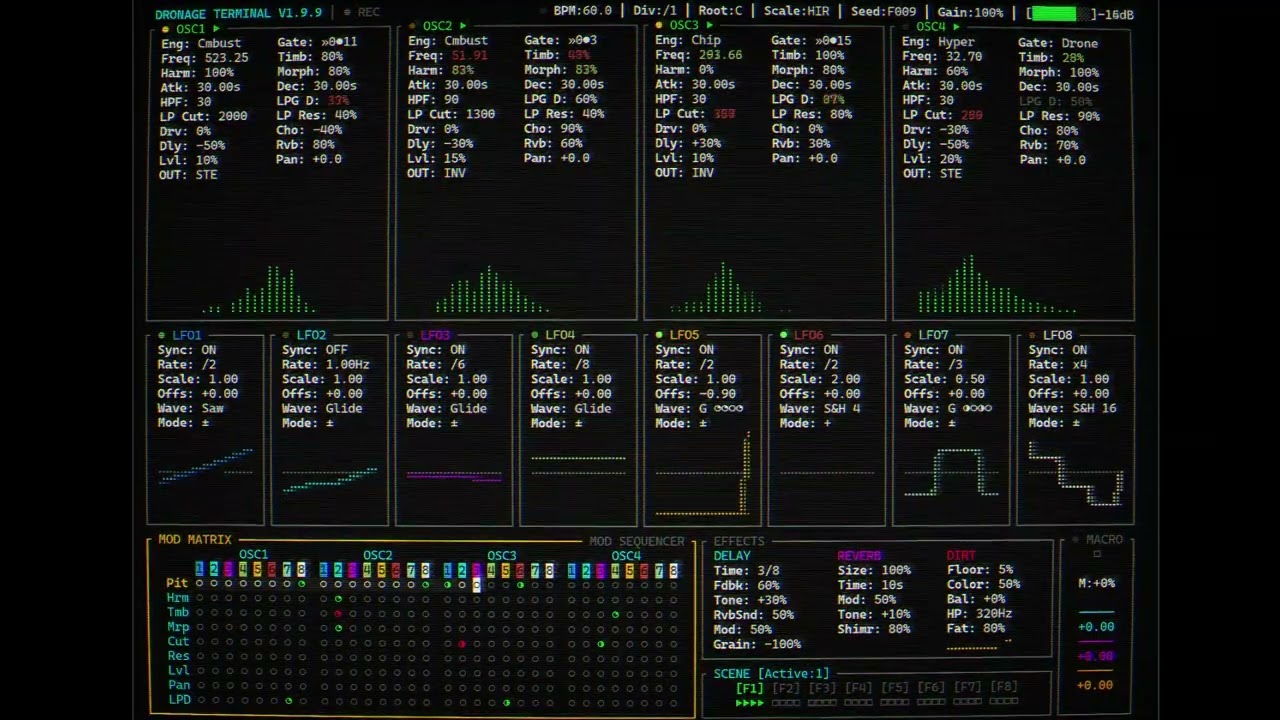
Task: Click the OSC3 play arrow
Action: (709, 25)
